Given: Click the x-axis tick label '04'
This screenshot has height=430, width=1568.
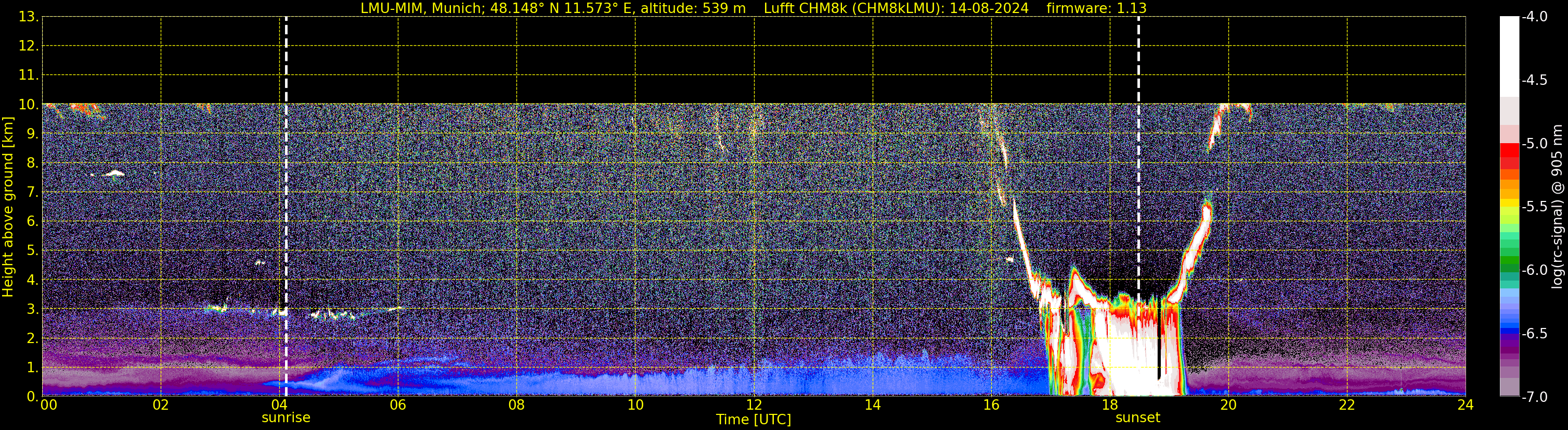Looking at the screenshot, I should (279, 405).
